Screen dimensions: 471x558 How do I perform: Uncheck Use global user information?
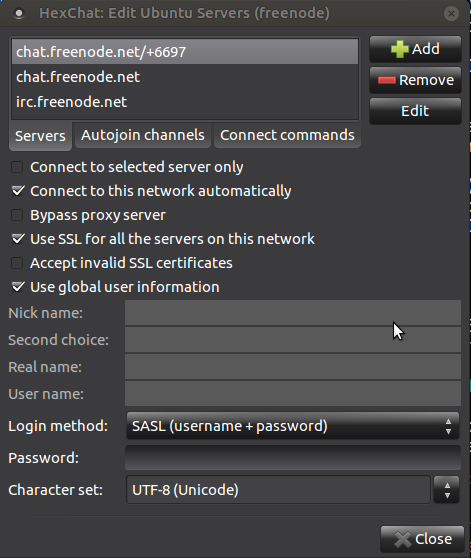pos(17,287)
